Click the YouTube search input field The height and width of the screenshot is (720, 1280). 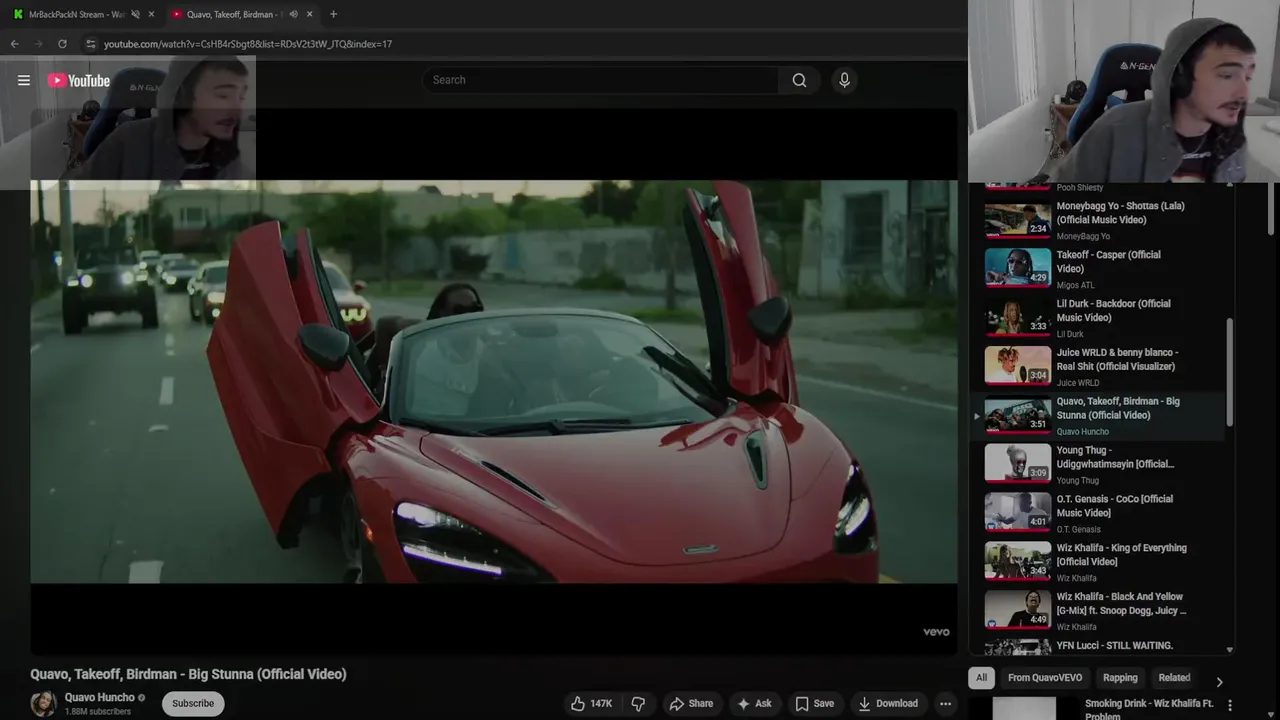point(600,80)
